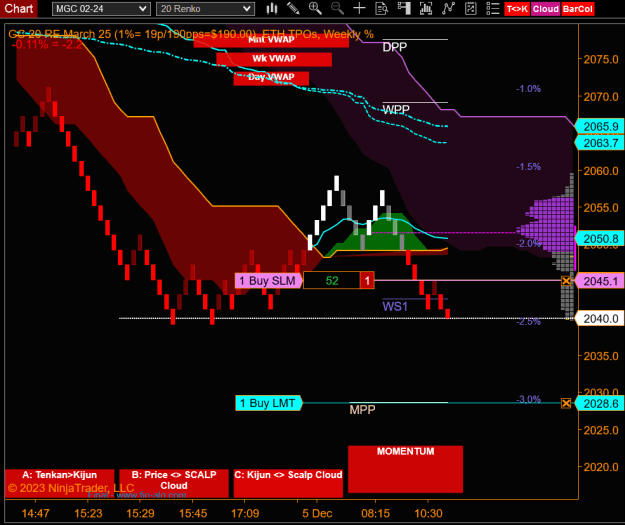Open the bar type chart style icon
The height and width of the screenshot is (525, 625).
point(272,8)
